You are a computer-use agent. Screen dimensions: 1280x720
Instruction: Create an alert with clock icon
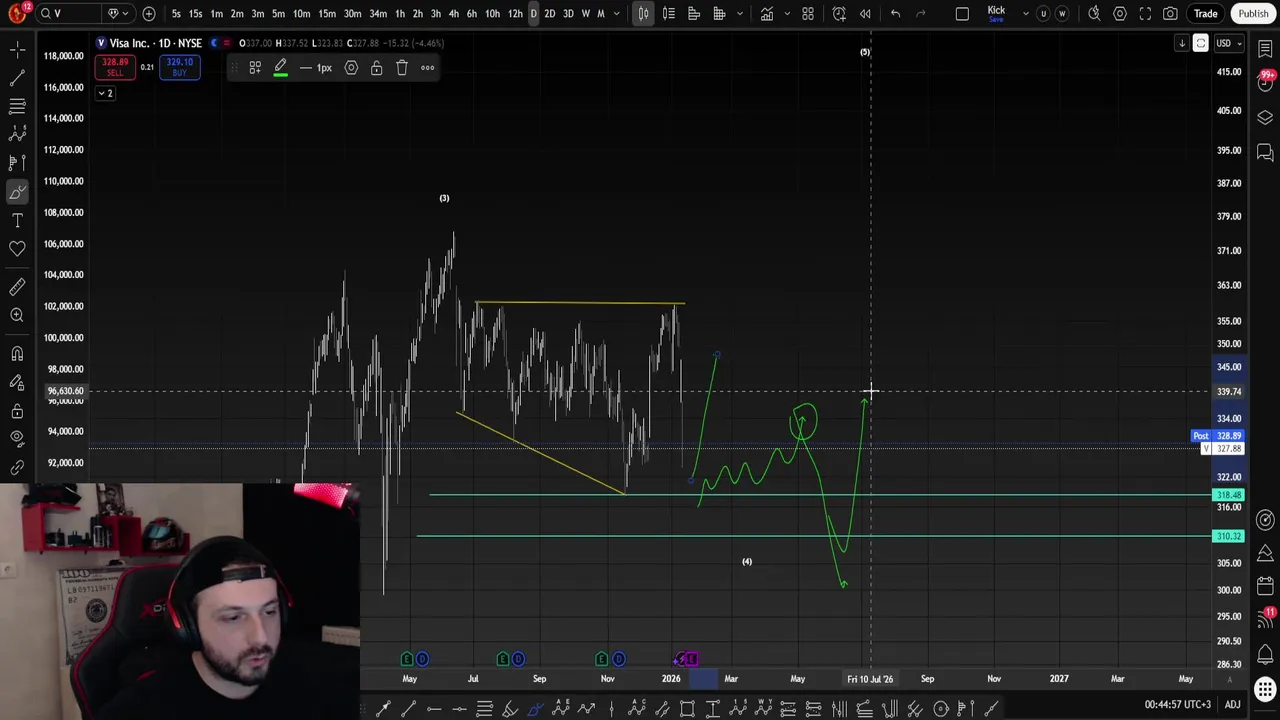pyautogui.click(x=839, y=14)
